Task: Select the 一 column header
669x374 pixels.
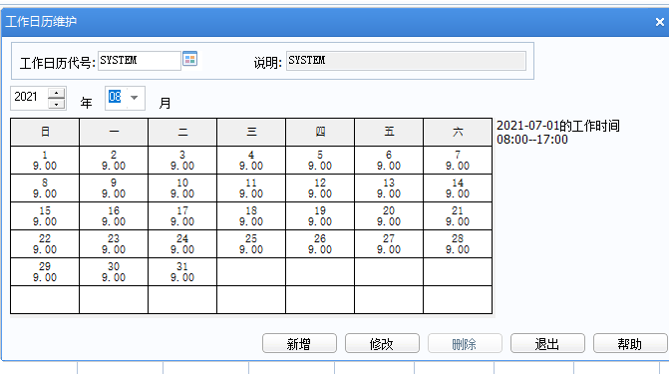Action: point(113,132)
